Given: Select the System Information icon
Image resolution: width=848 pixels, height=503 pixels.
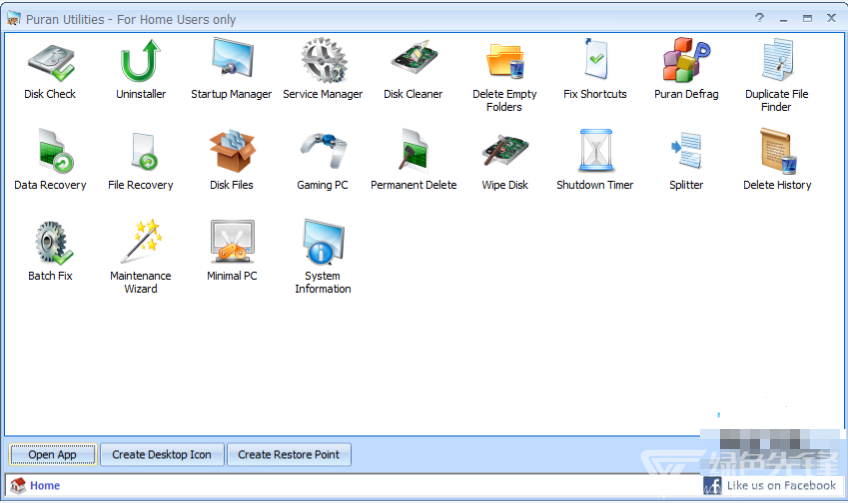Looking at the screenshot, I should click(323, 241).
